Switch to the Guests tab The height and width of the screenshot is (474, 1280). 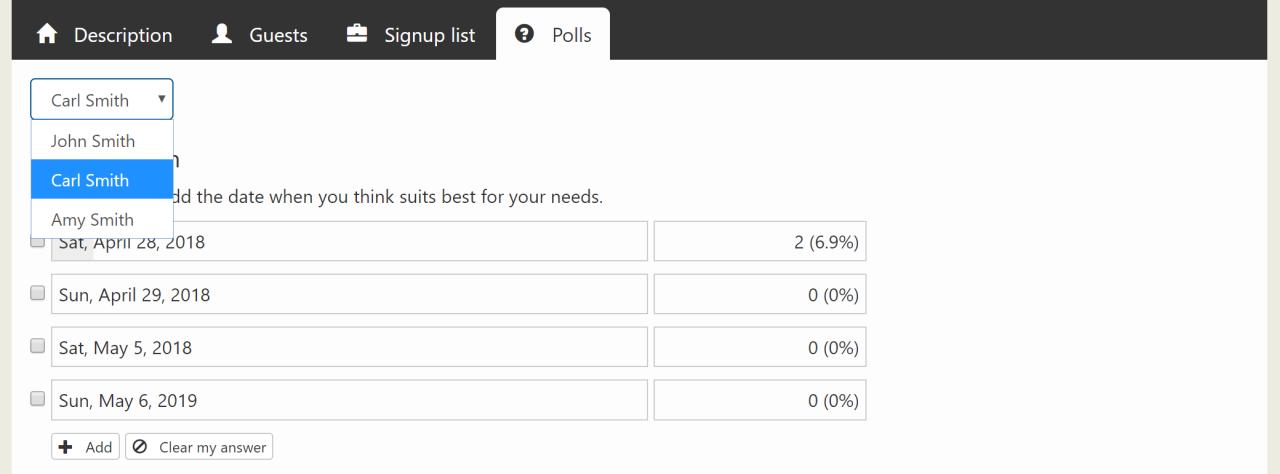pos(260,34)
